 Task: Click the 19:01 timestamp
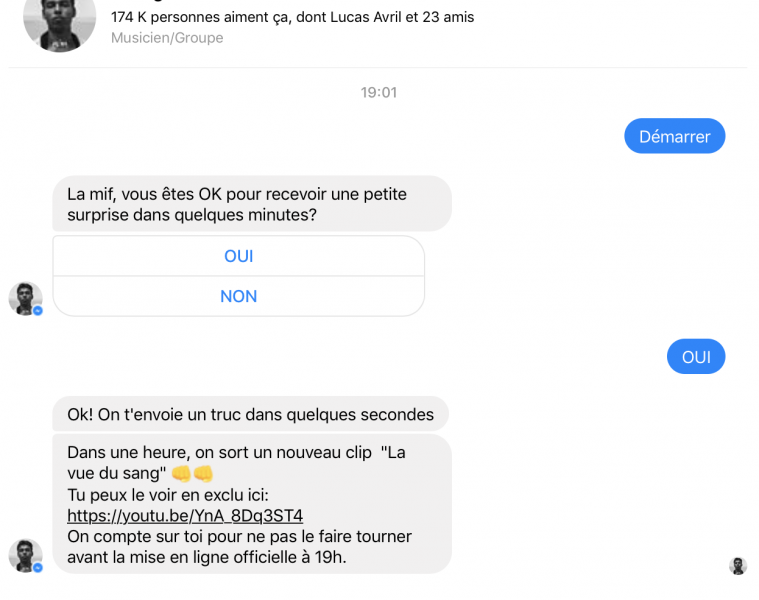379,92
